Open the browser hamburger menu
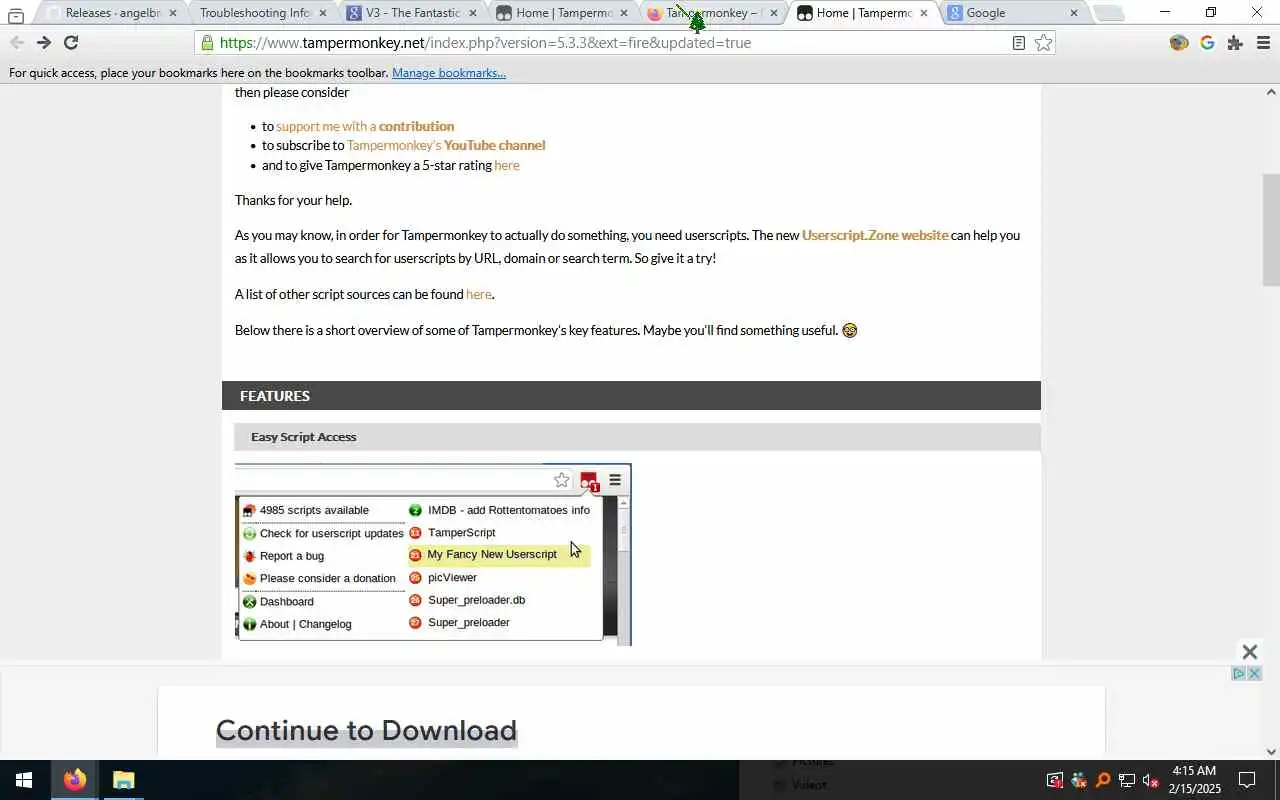1280x800 pixels. pos(1263,42)
